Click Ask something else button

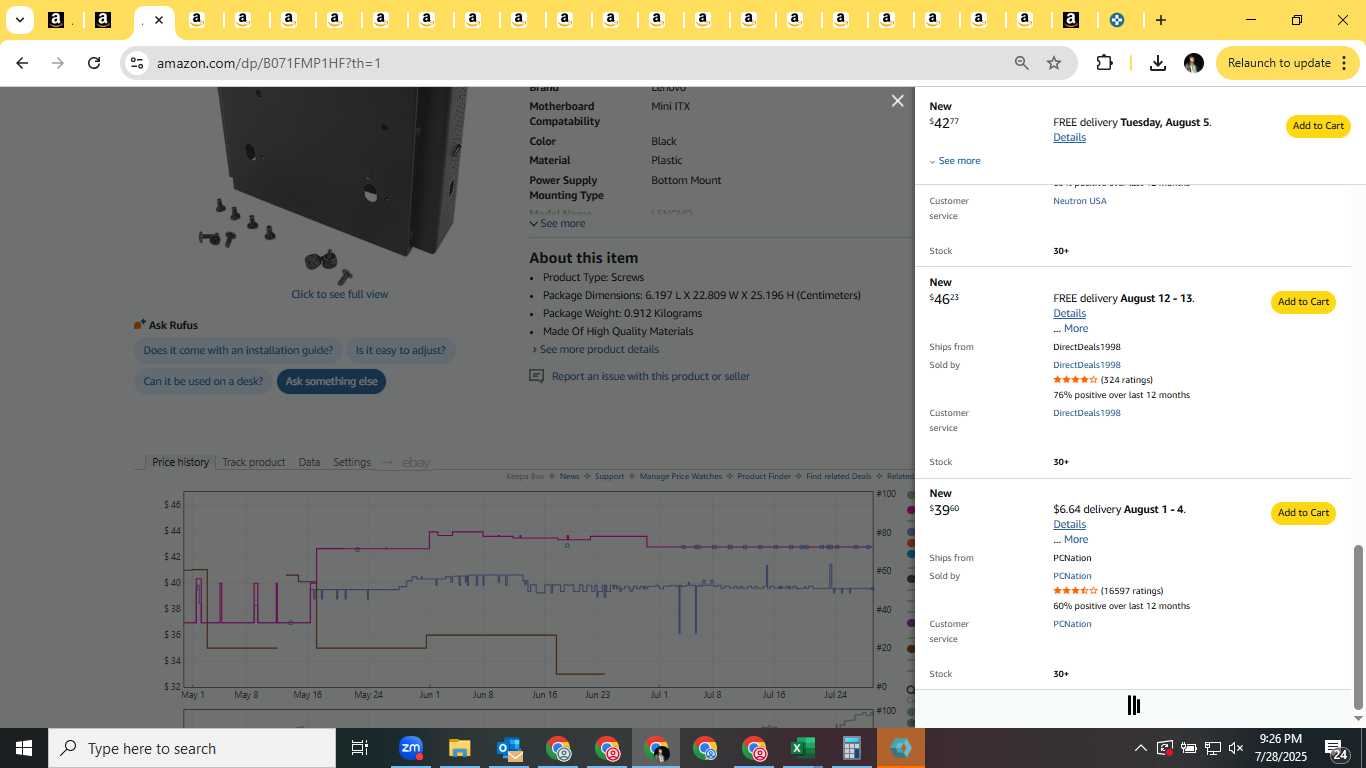point(331,381)
